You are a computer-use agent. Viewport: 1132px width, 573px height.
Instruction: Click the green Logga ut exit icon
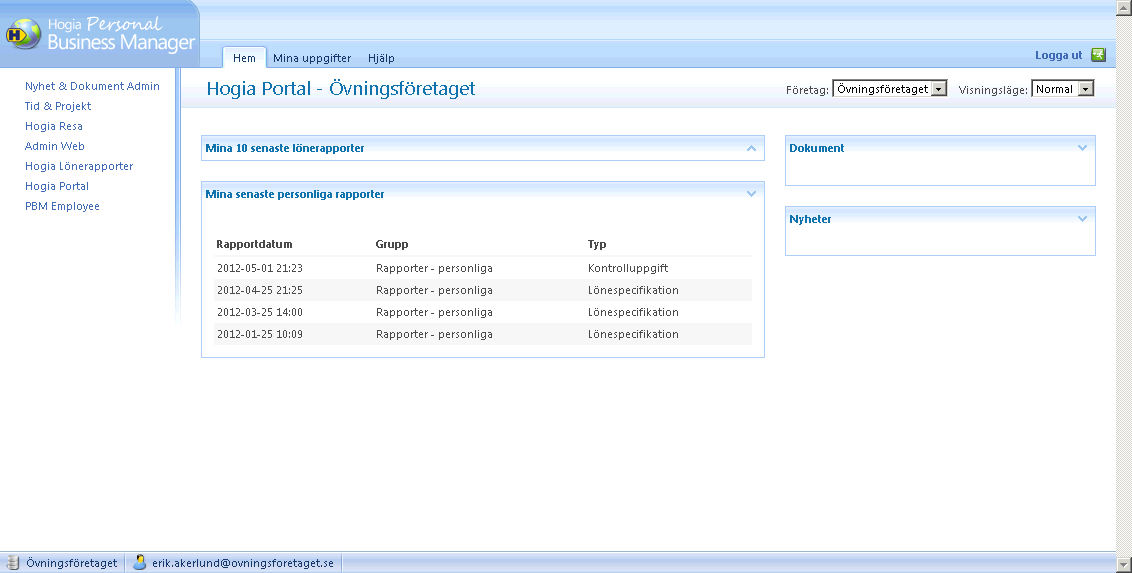(1098, 55)
